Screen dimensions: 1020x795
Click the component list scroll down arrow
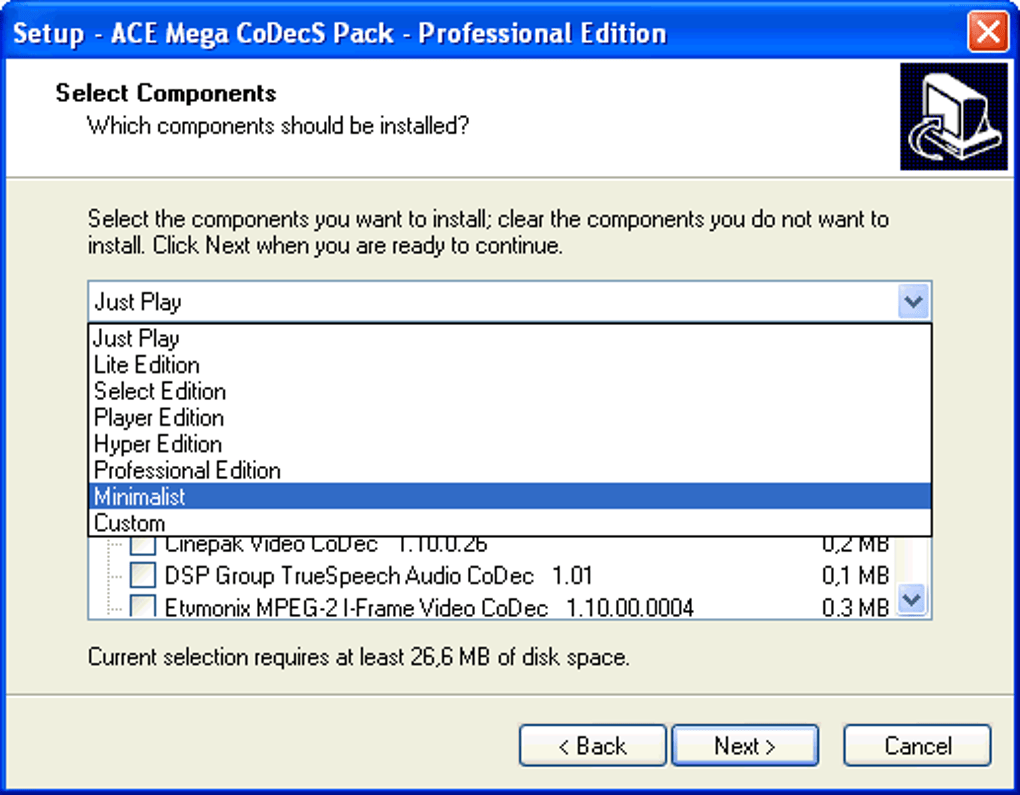[912, 599]
